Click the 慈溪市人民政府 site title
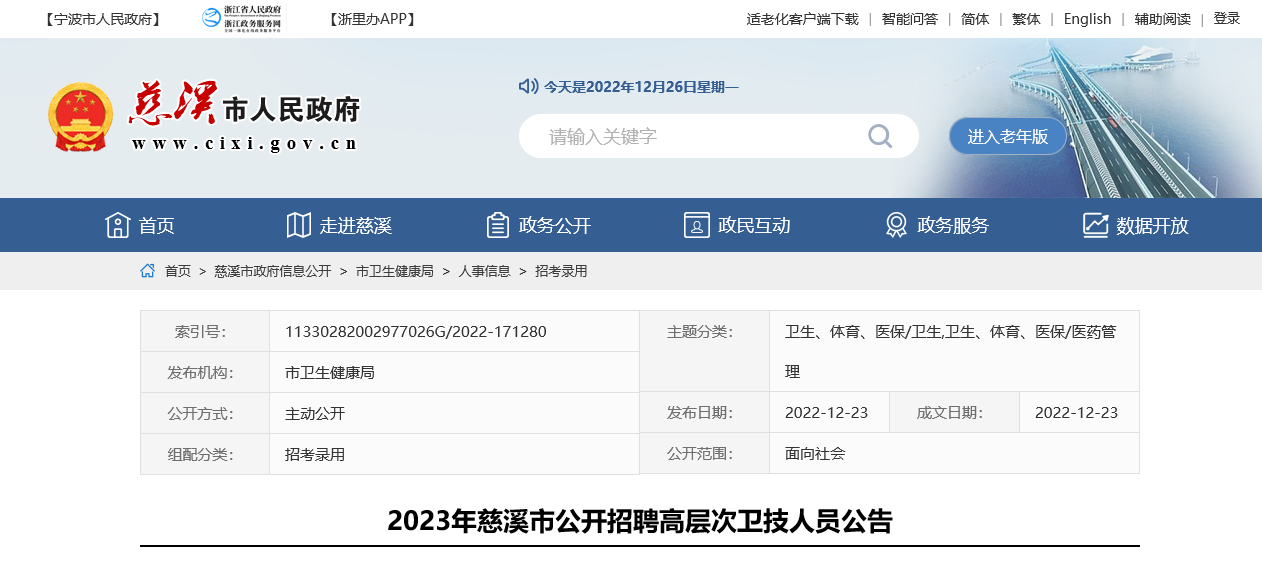Viewport: 1262px width, 562px height. coord(244,103)
